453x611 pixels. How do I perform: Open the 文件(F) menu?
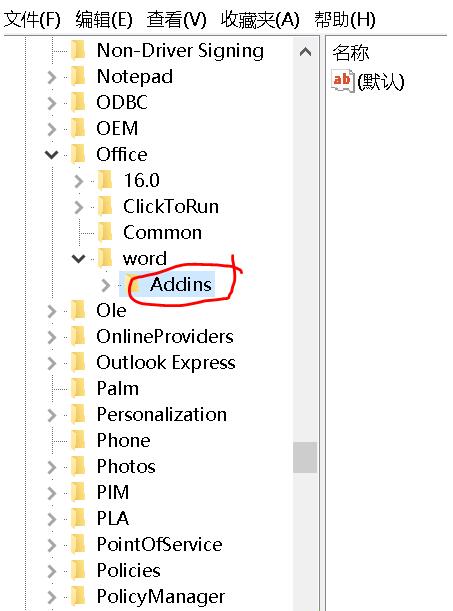[x=32, y=19]
